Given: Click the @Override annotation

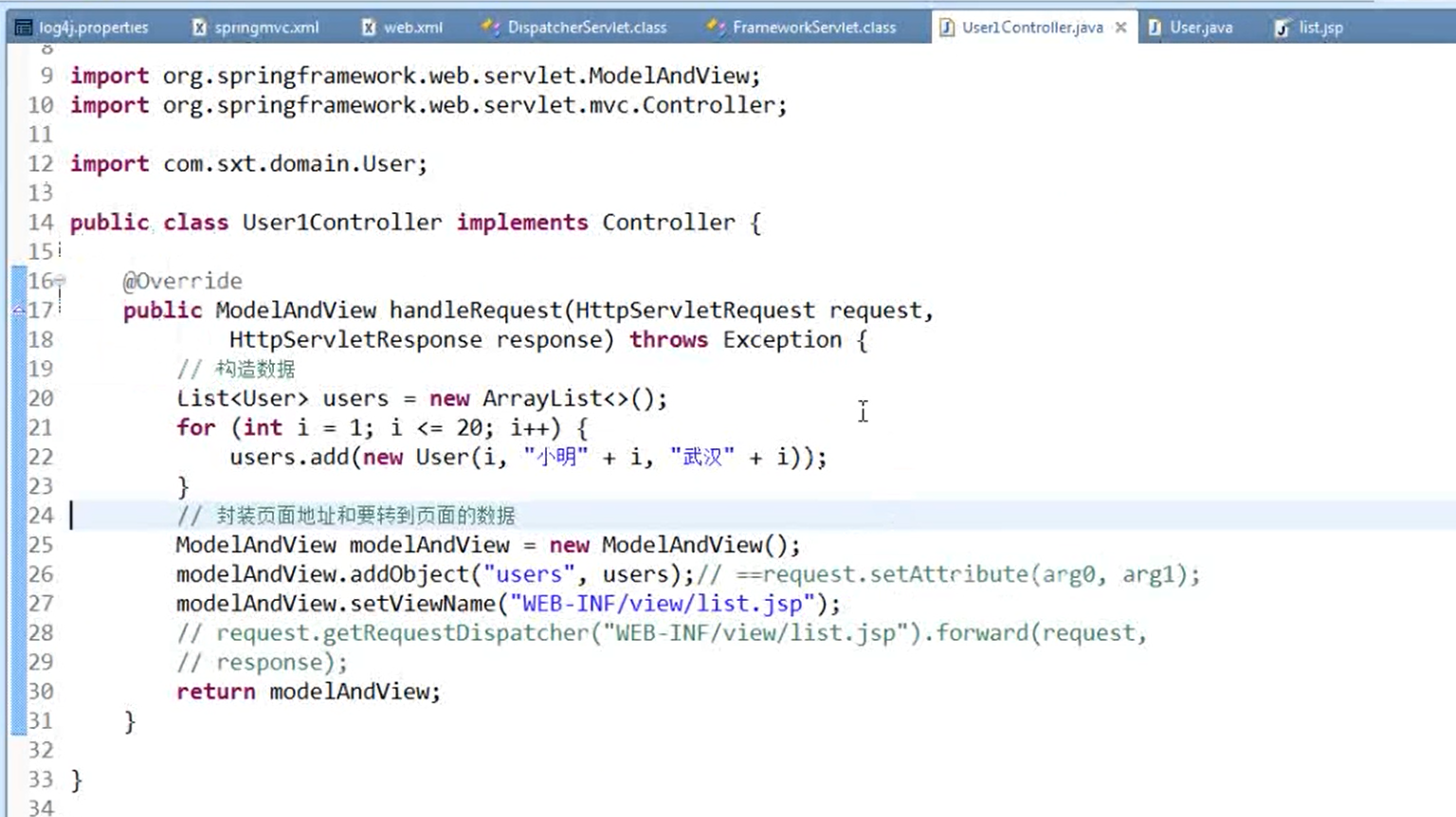Looking at the screenshot, I should [182, 281].
